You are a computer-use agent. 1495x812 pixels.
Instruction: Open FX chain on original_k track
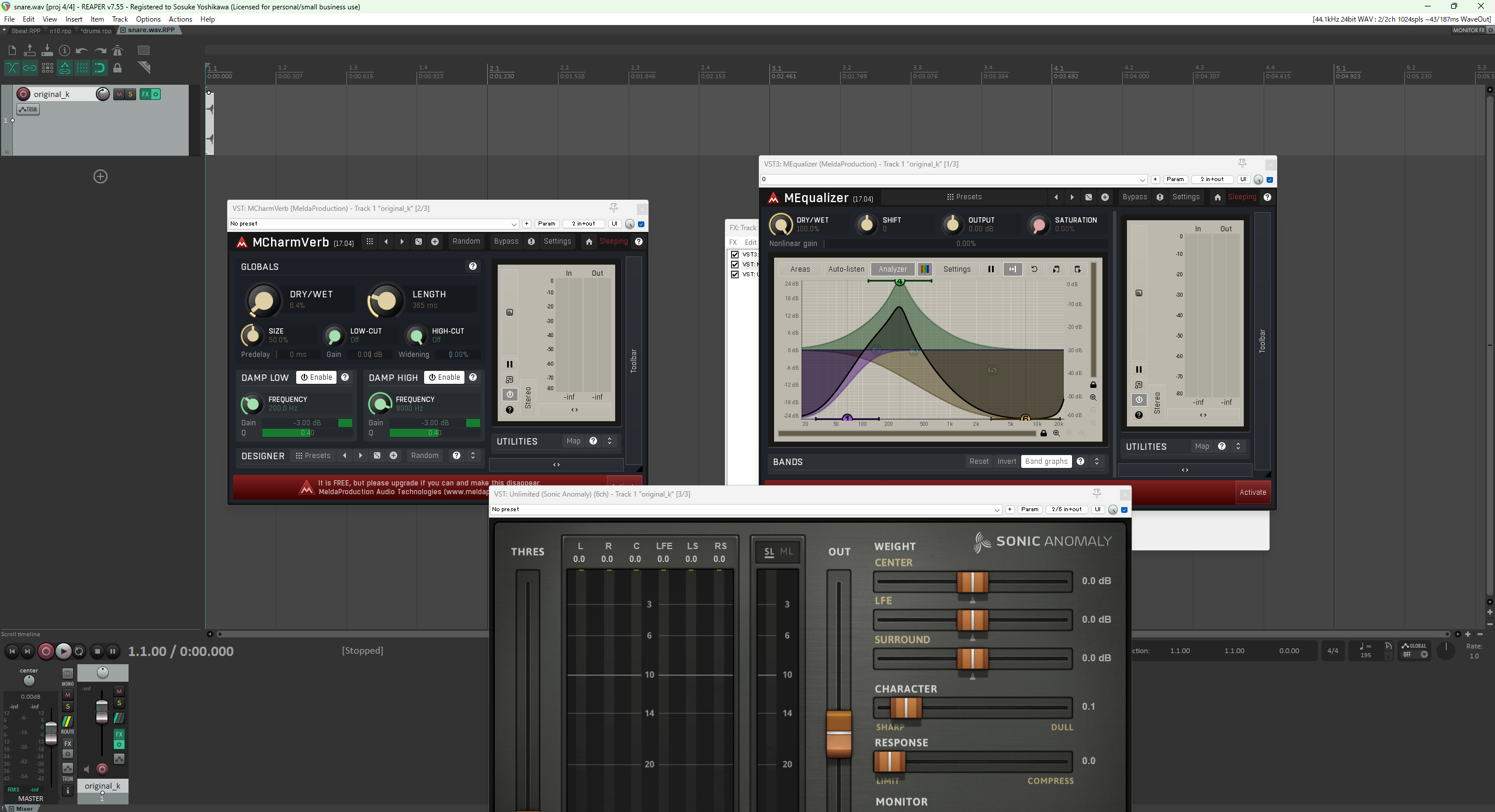[145, 94]
